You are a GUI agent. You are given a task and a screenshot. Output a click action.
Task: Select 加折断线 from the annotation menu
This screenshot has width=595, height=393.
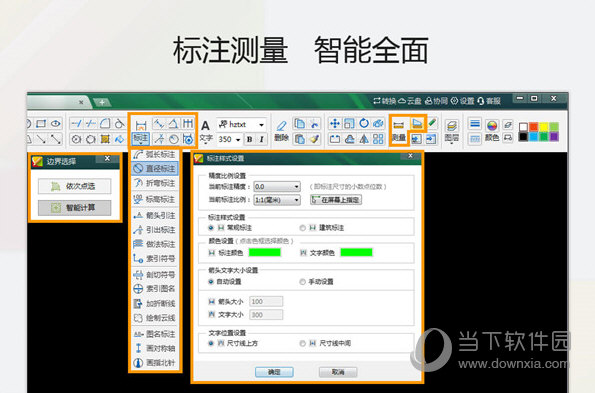(x=155, y=303)
